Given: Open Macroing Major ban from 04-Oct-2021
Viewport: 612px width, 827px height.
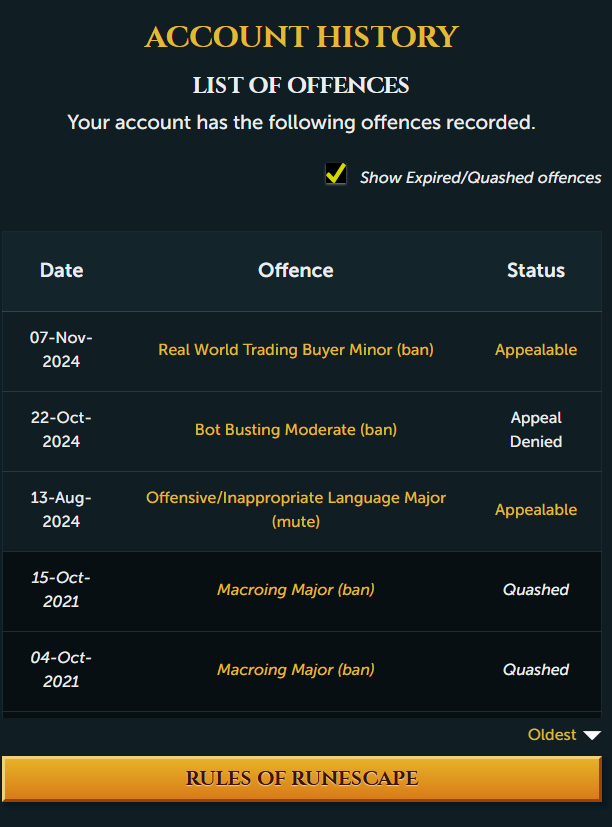Looking at the screenshot, I should [x=296, y=670].
